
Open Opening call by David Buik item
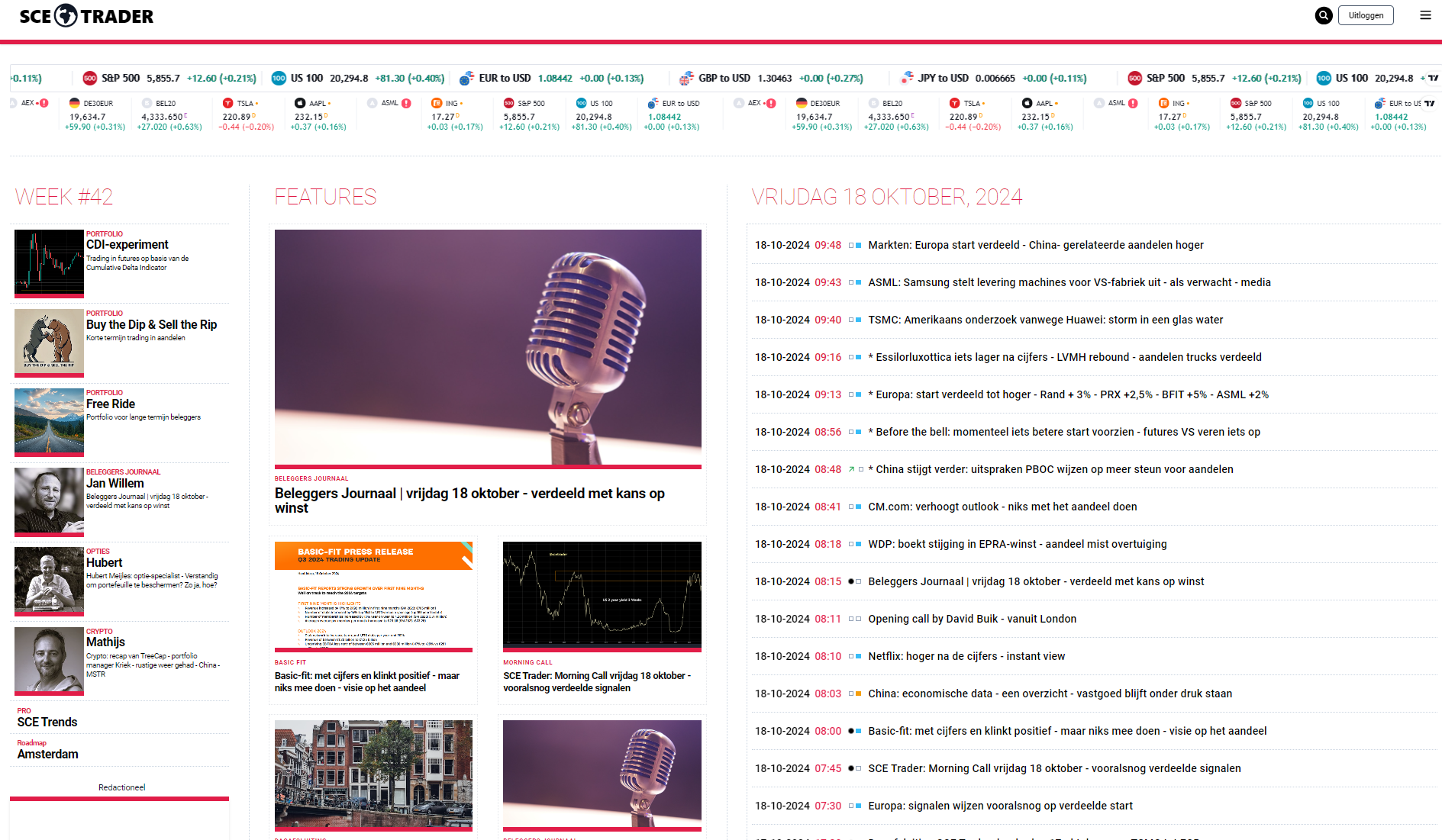(973, 619)
